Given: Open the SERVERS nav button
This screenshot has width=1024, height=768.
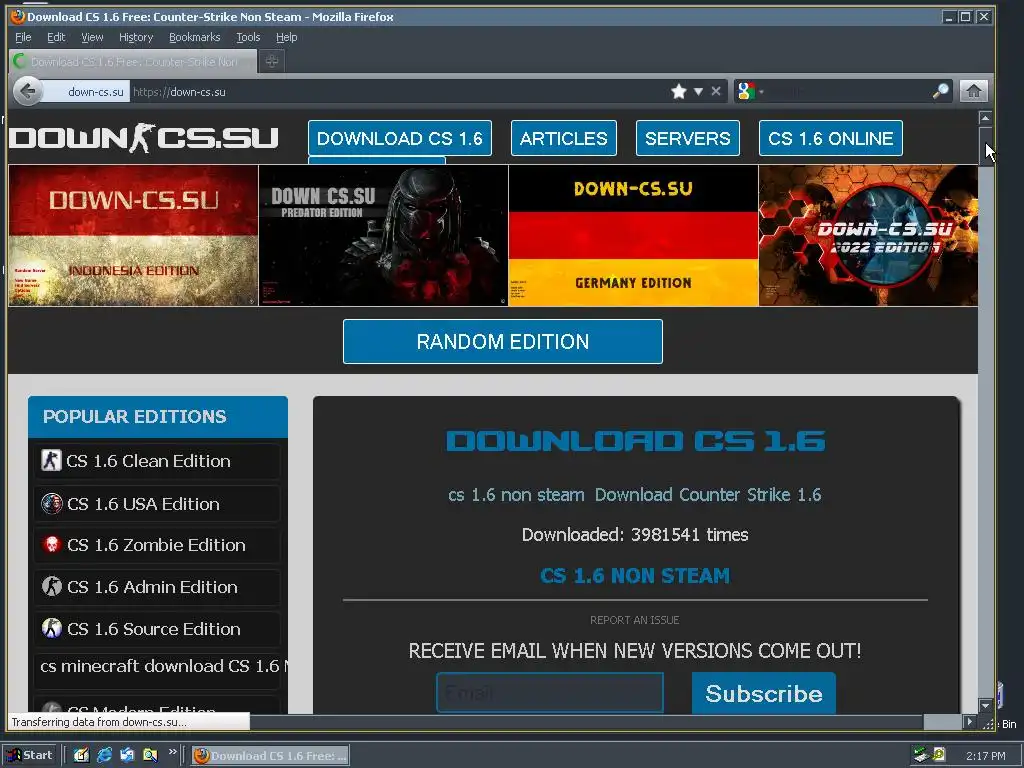Looking at the screenshot, I should [688, 138].
